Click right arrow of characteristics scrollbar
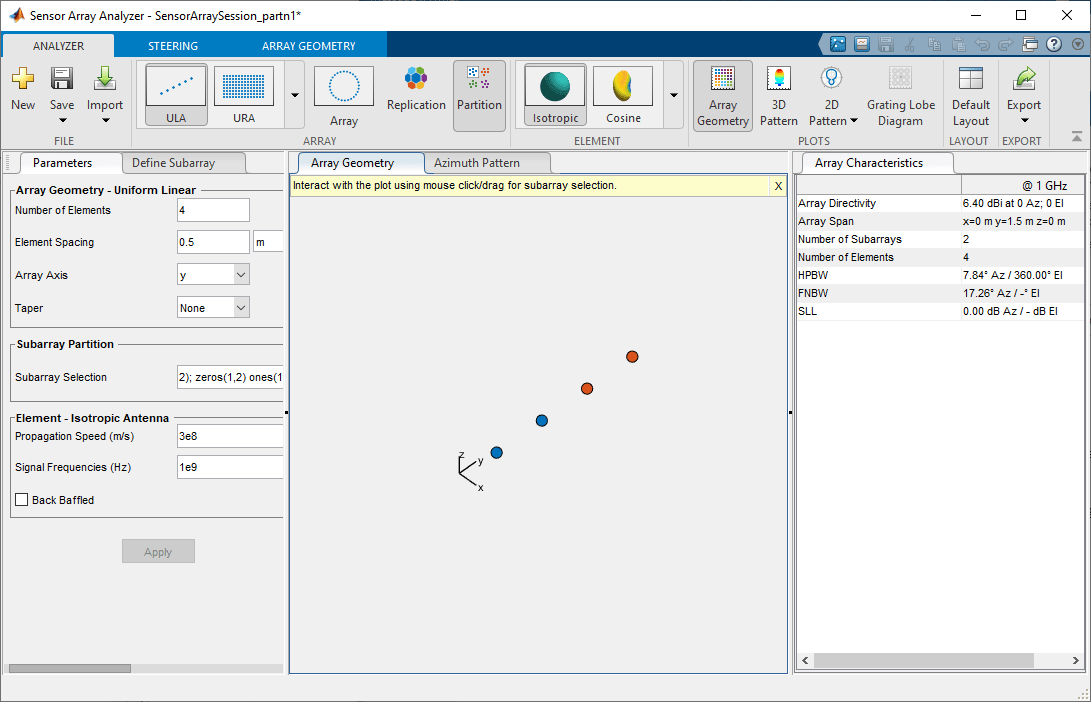1091x702 pixels. pos(1075,660)
